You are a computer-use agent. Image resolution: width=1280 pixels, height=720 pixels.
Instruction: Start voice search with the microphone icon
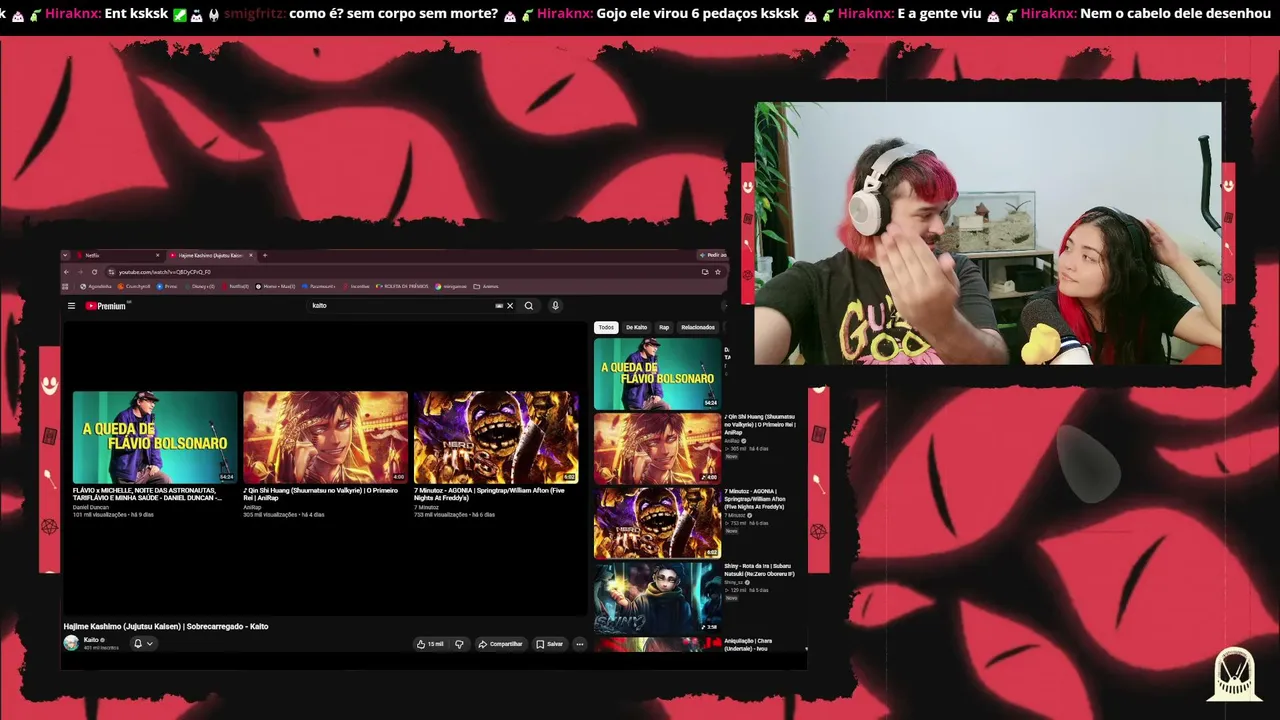pos(555,306)
